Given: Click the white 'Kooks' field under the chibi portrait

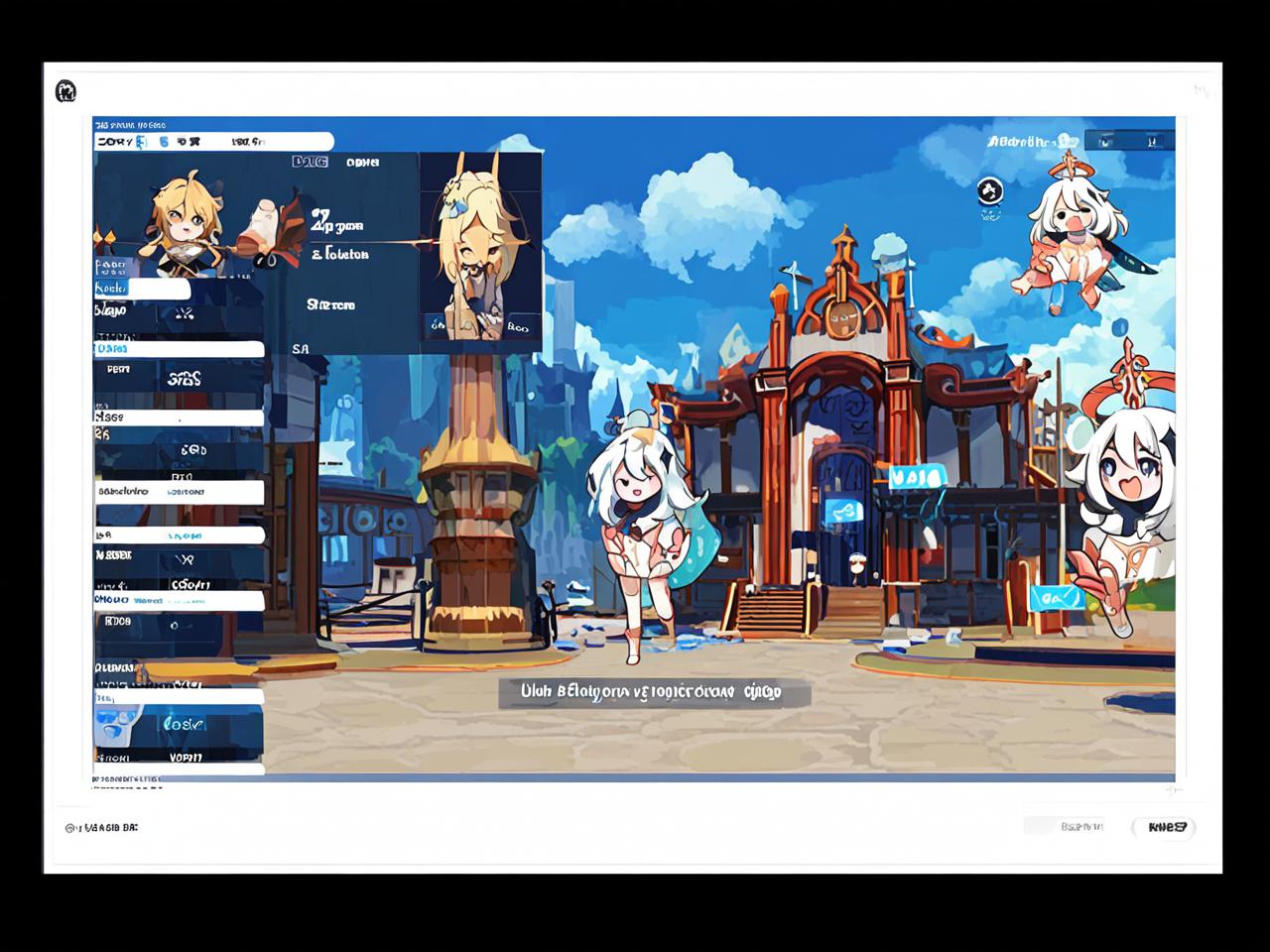Looking at the screenshot, I should tap(142, 289).
